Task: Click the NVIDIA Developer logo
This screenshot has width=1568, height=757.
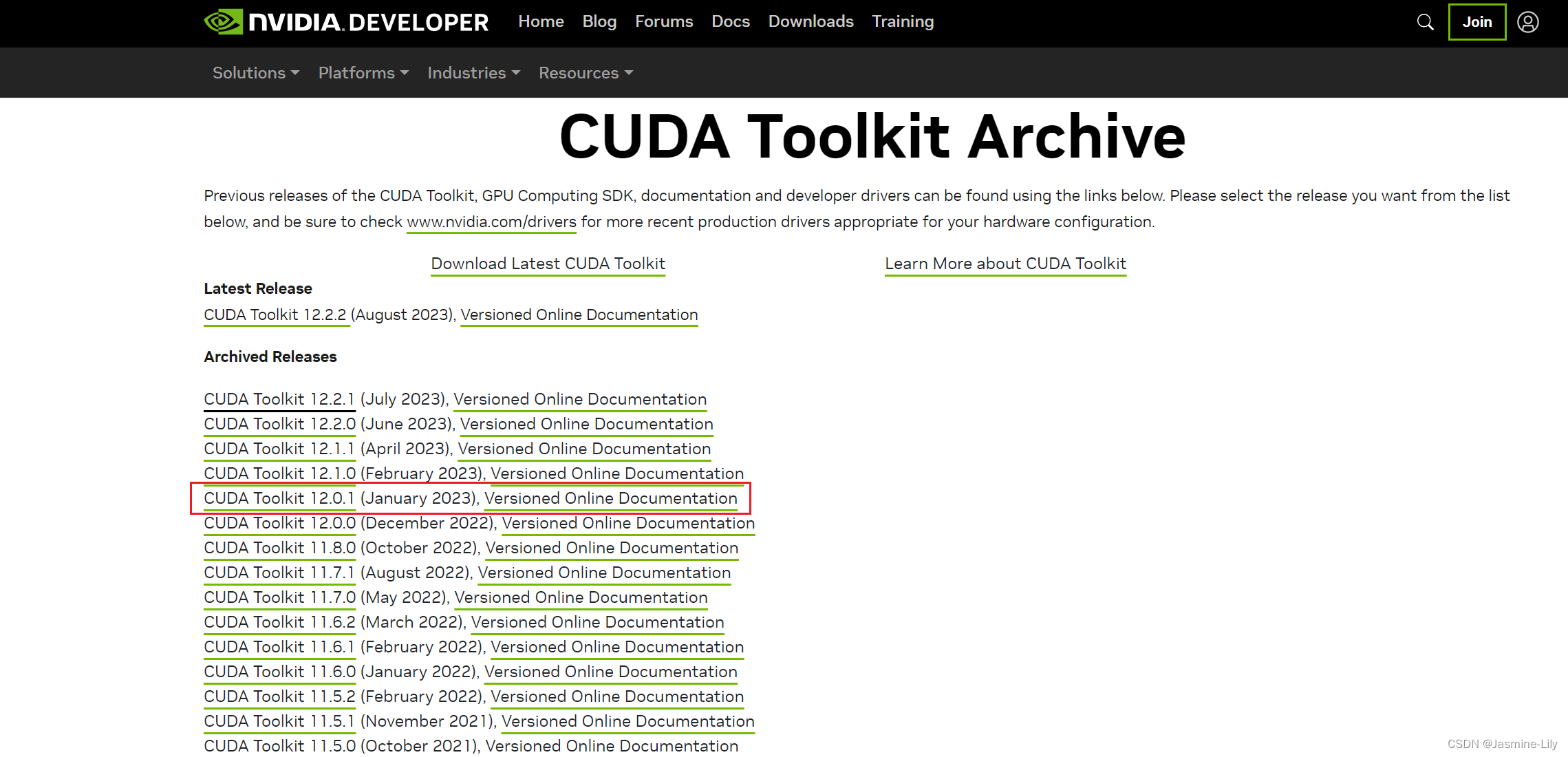Action: (347, 22)
